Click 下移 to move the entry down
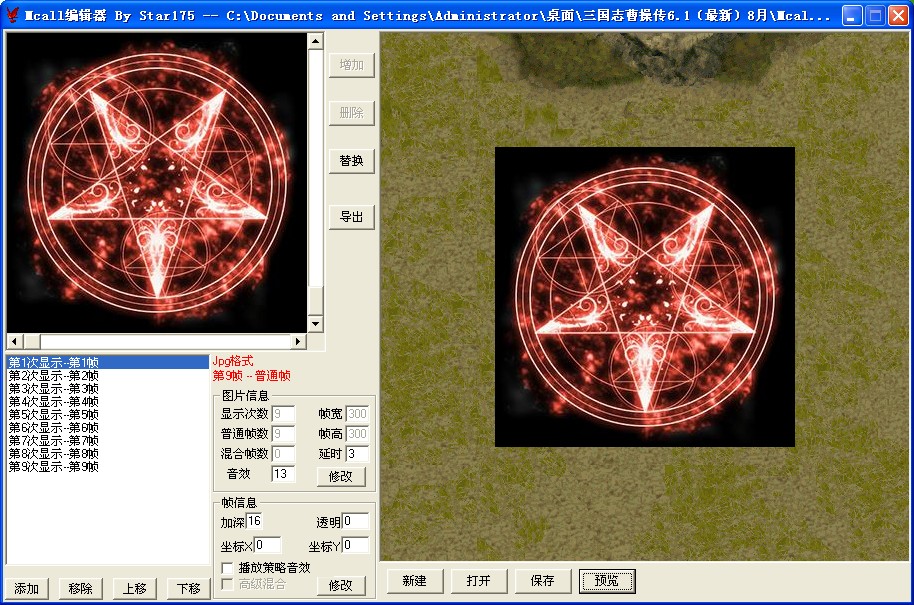914x605 pixels. click(x=188, y=588)
